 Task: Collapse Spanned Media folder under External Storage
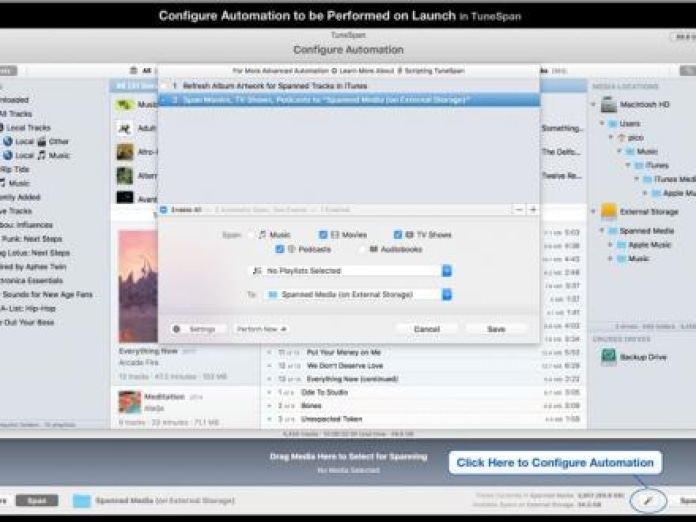pos(602,231)
